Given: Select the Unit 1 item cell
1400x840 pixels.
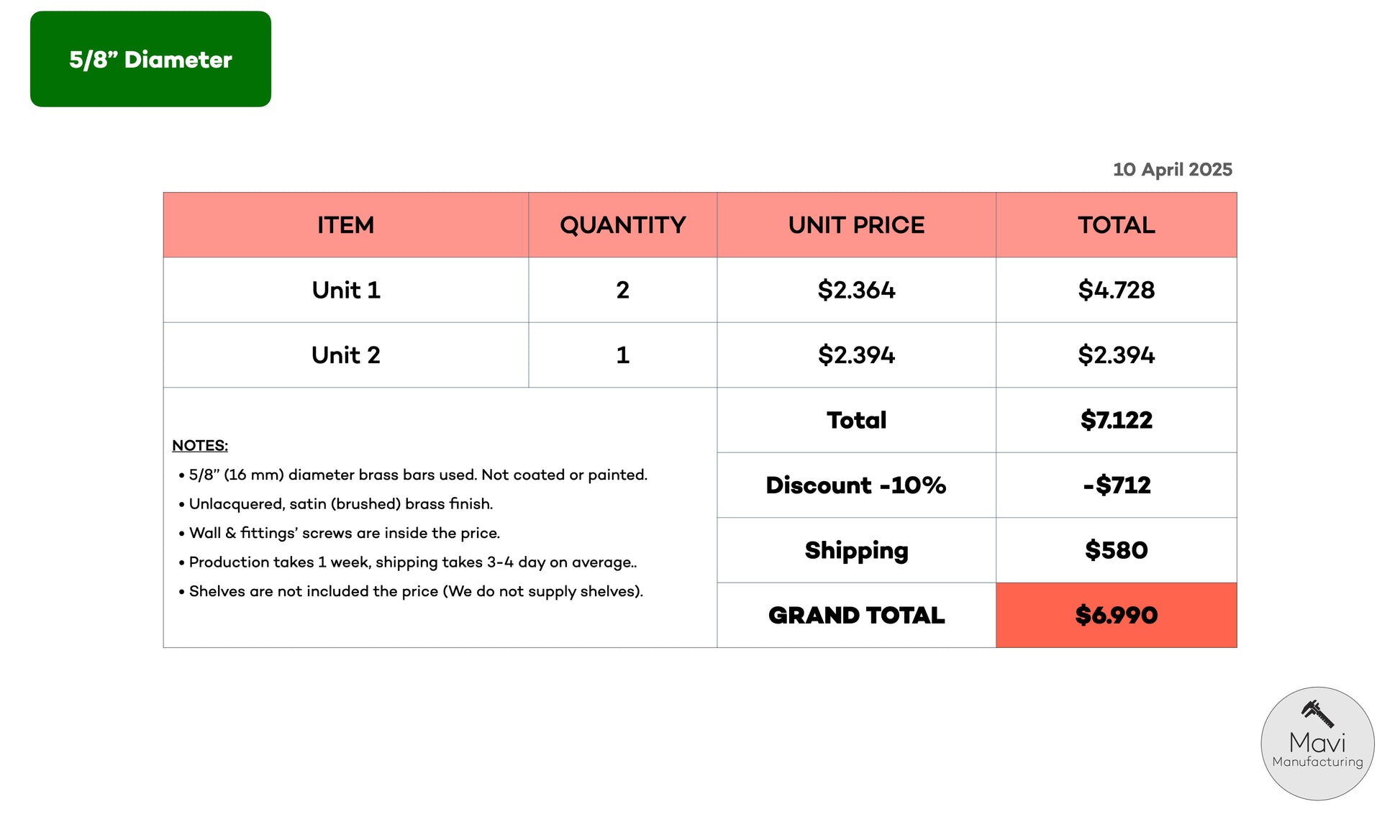Looking at the screenshot, I should 346,290.
